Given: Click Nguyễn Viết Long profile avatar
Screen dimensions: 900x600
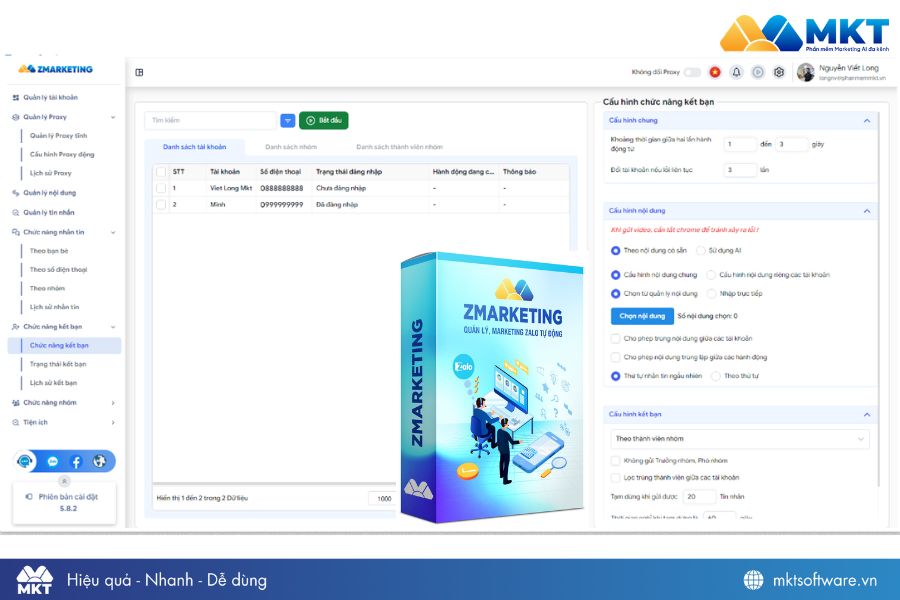Looking at the screenshot, I should (x=805, y=72).
